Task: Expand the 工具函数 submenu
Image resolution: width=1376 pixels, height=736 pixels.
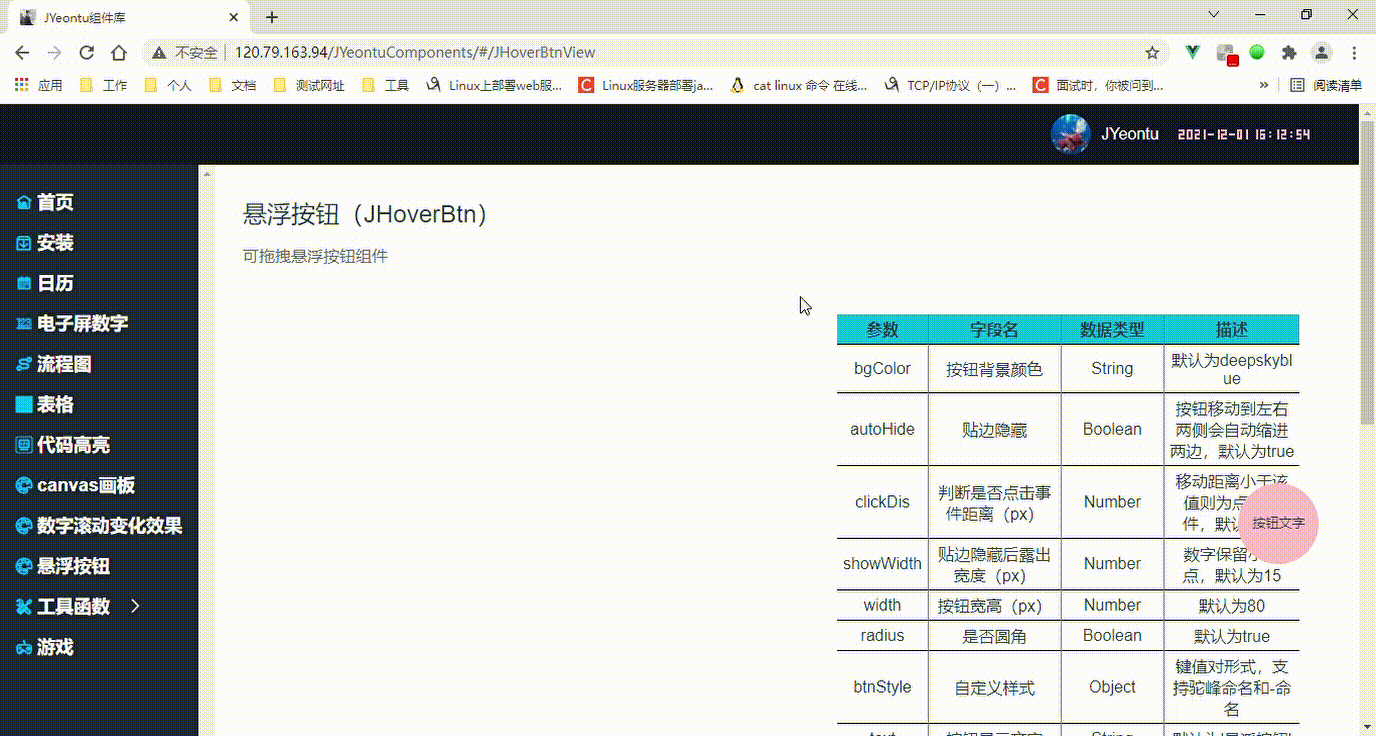Action: pos(70,606)
